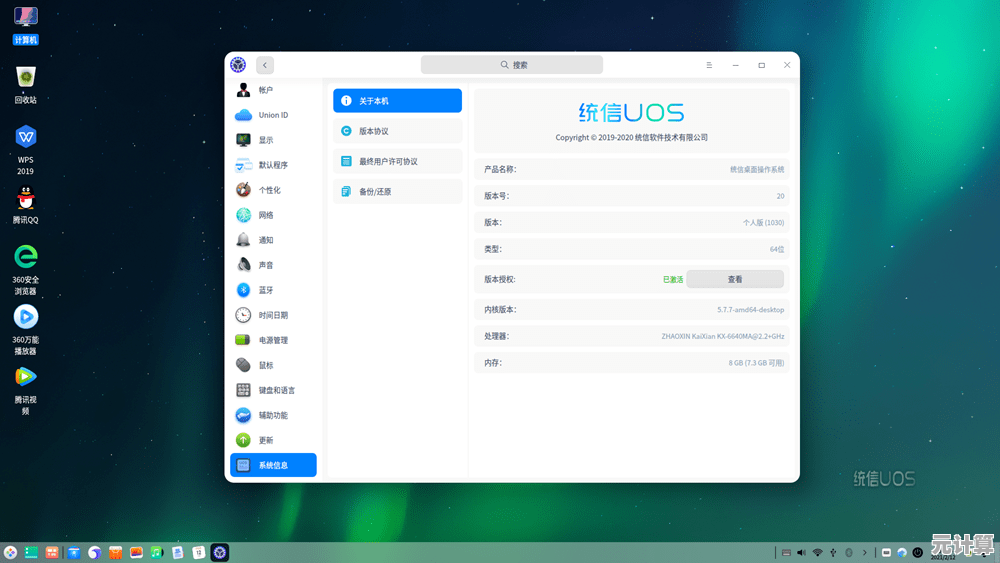Click the 已激活 (Activated) status text
The width and height of the screenshot is (1000, 563).
pos(673,279)
